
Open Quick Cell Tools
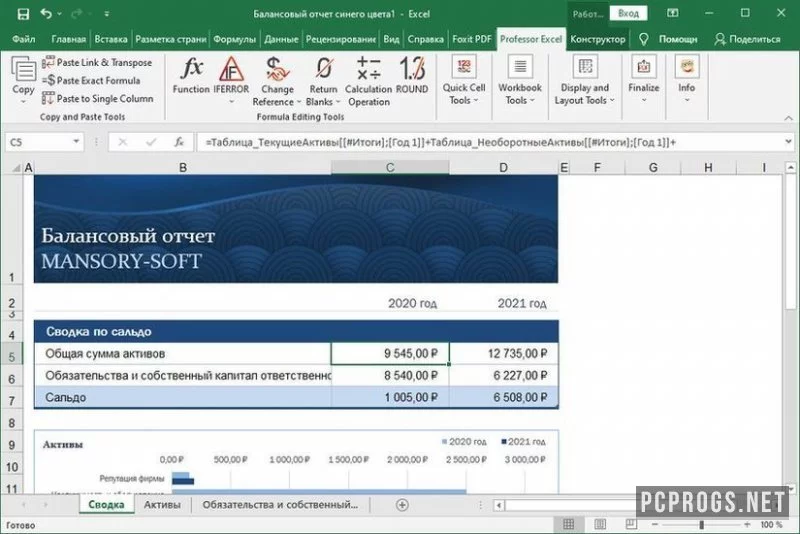point(464,81)
